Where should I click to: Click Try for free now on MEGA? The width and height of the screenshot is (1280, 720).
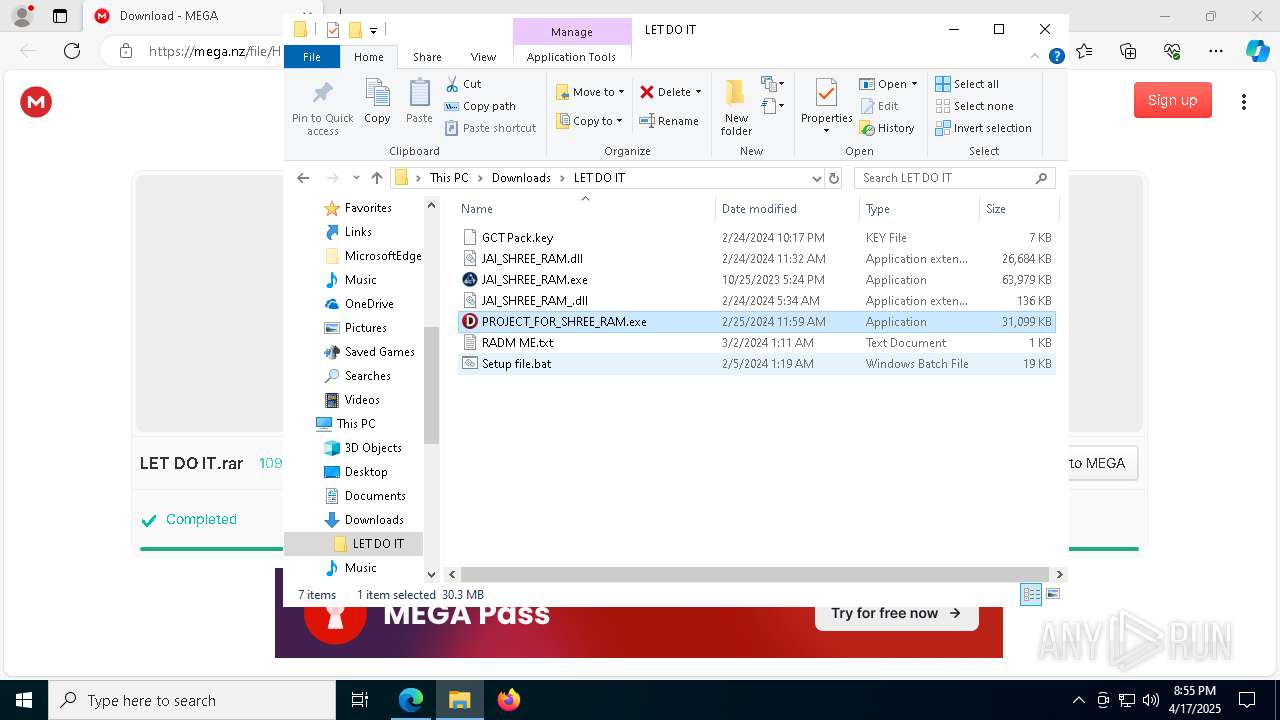point(896,613)
